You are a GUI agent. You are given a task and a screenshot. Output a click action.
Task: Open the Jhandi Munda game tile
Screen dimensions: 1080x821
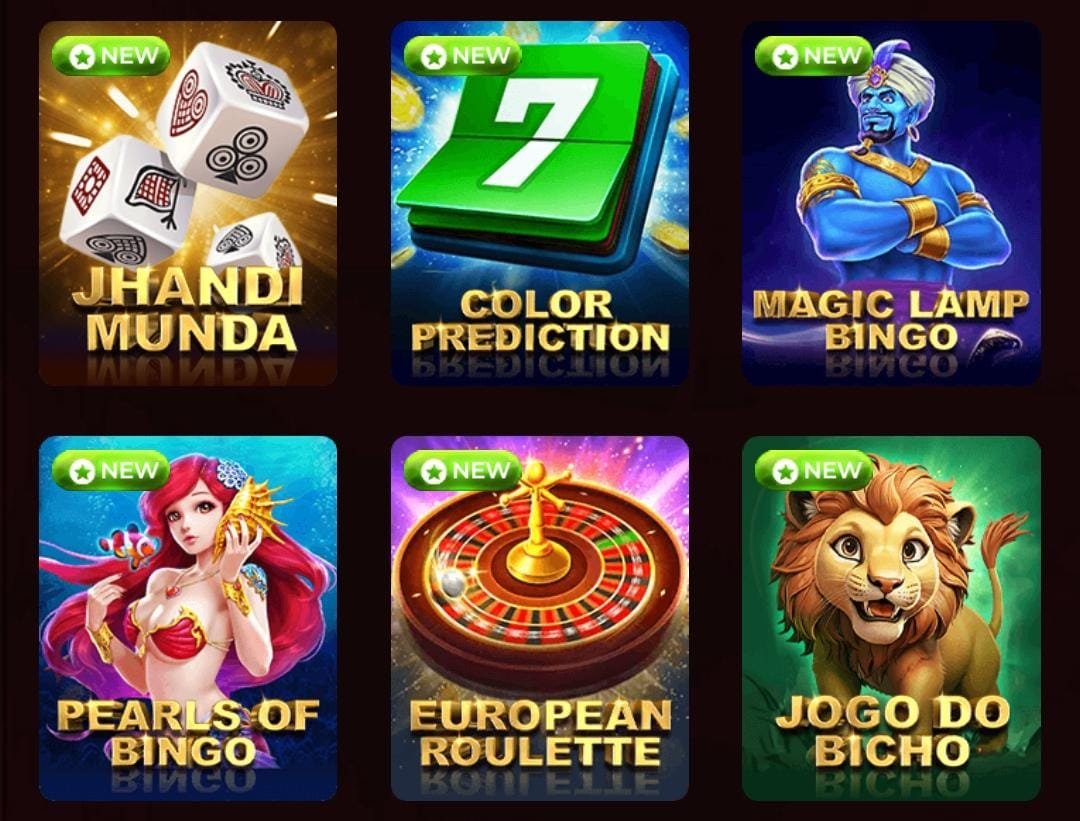[x=188, y=203]
